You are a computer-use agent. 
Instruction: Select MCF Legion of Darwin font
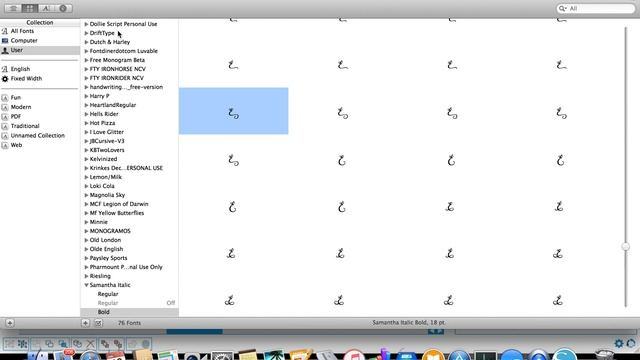(x=119, y=204)
